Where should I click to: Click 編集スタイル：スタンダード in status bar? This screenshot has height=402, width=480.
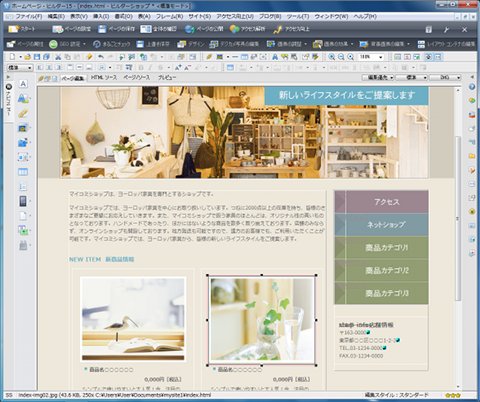396,395
